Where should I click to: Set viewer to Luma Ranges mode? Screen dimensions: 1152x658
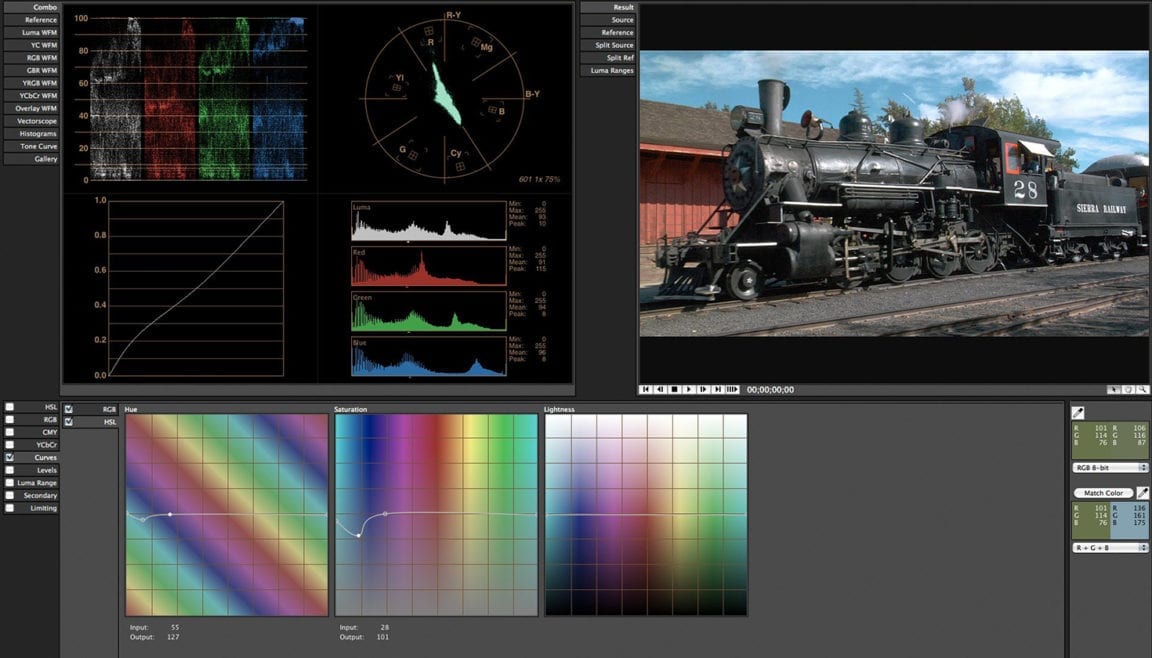click(x=608, y=70)
